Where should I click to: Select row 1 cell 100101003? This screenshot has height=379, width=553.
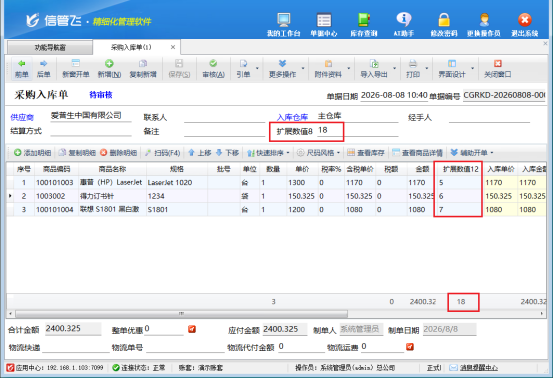point(55,183)
